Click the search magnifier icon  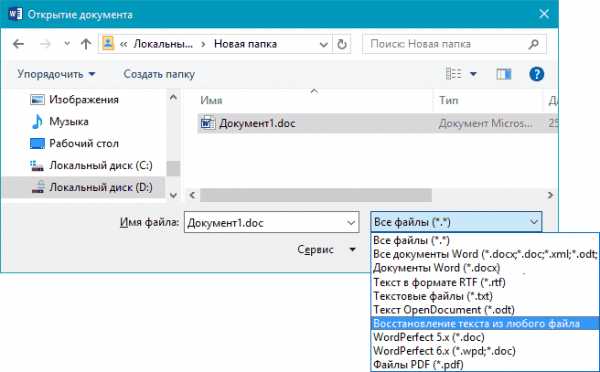click(x=533, y=44)
